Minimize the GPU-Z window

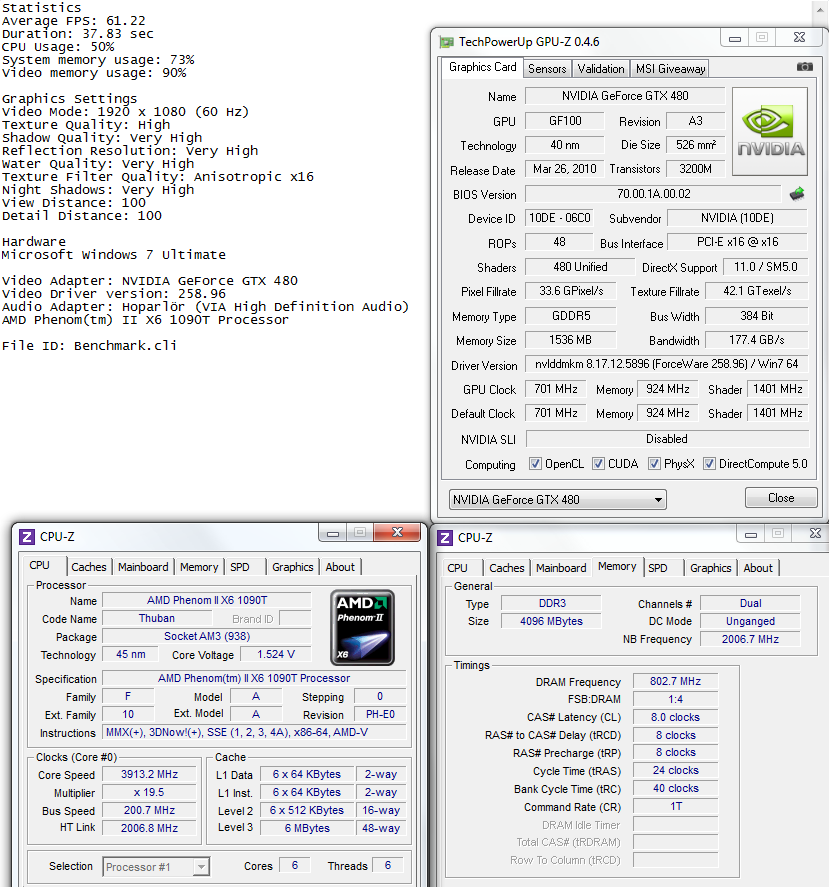(x=734, y=38)
